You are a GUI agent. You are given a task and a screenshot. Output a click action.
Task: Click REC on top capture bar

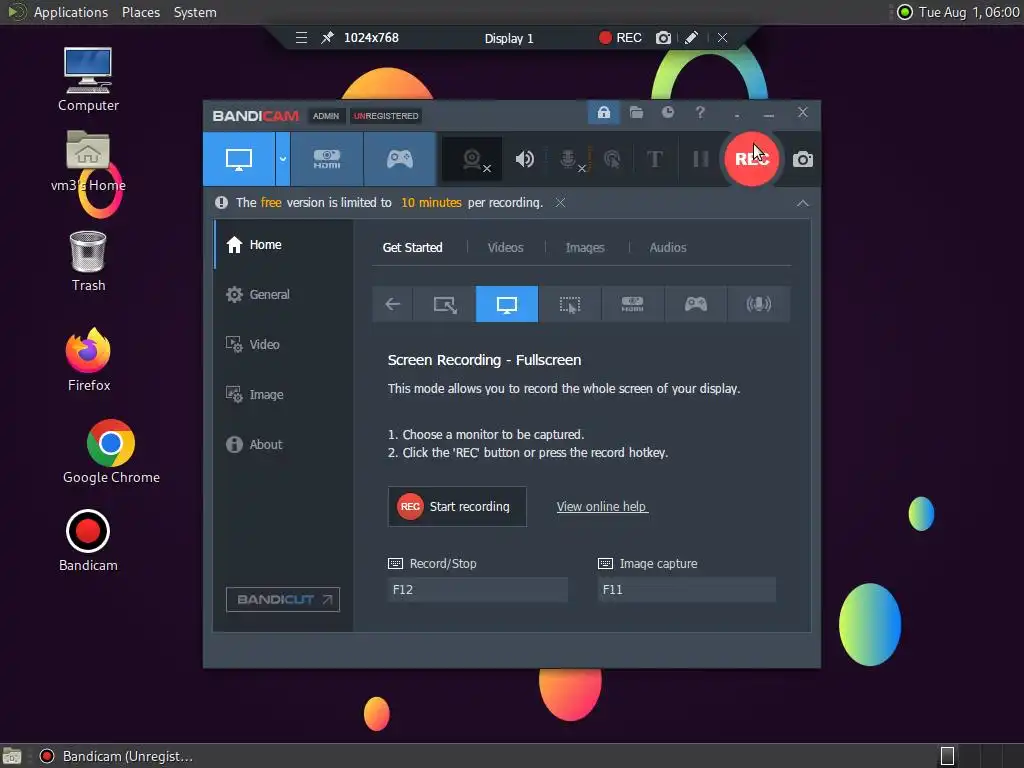click(620, 38)
